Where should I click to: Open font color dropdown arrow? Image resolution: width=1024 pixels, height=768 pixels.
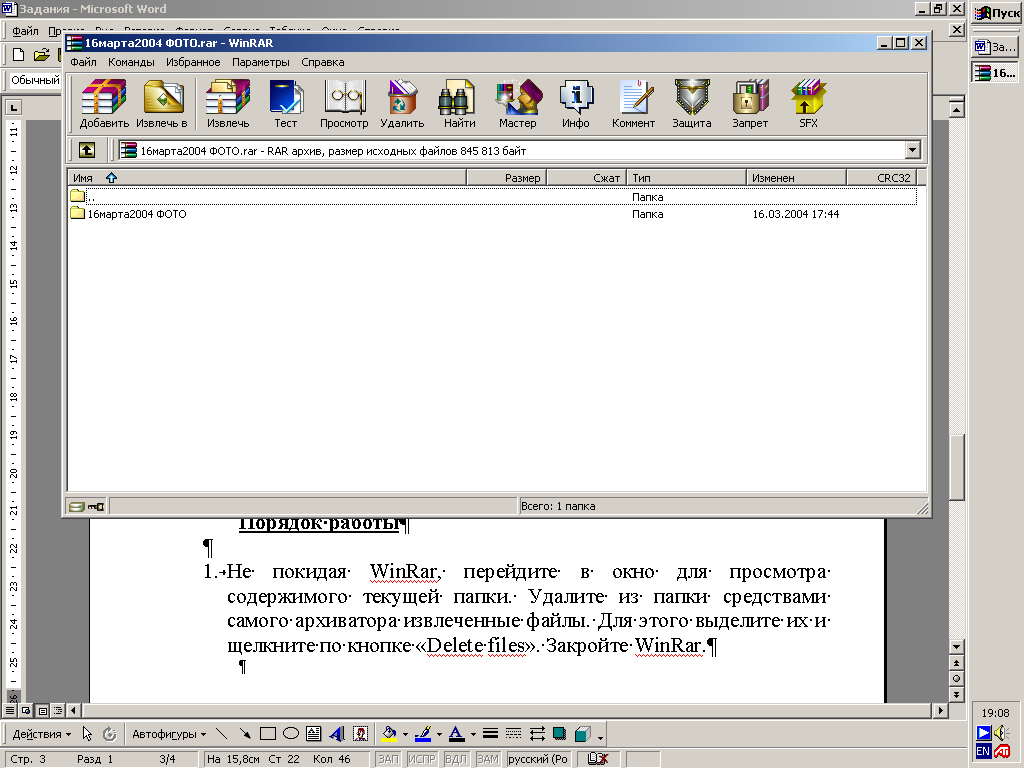click(473, 734)
